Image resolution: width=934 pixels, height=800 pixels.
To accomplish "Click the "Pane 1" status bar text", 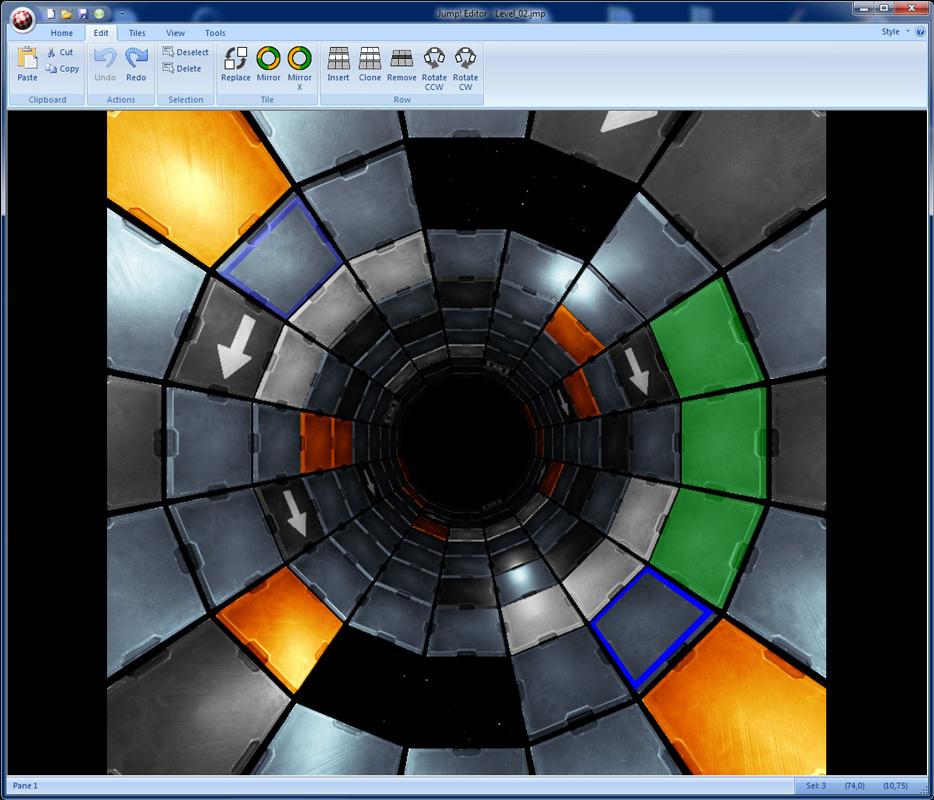I will click(25, 785).
